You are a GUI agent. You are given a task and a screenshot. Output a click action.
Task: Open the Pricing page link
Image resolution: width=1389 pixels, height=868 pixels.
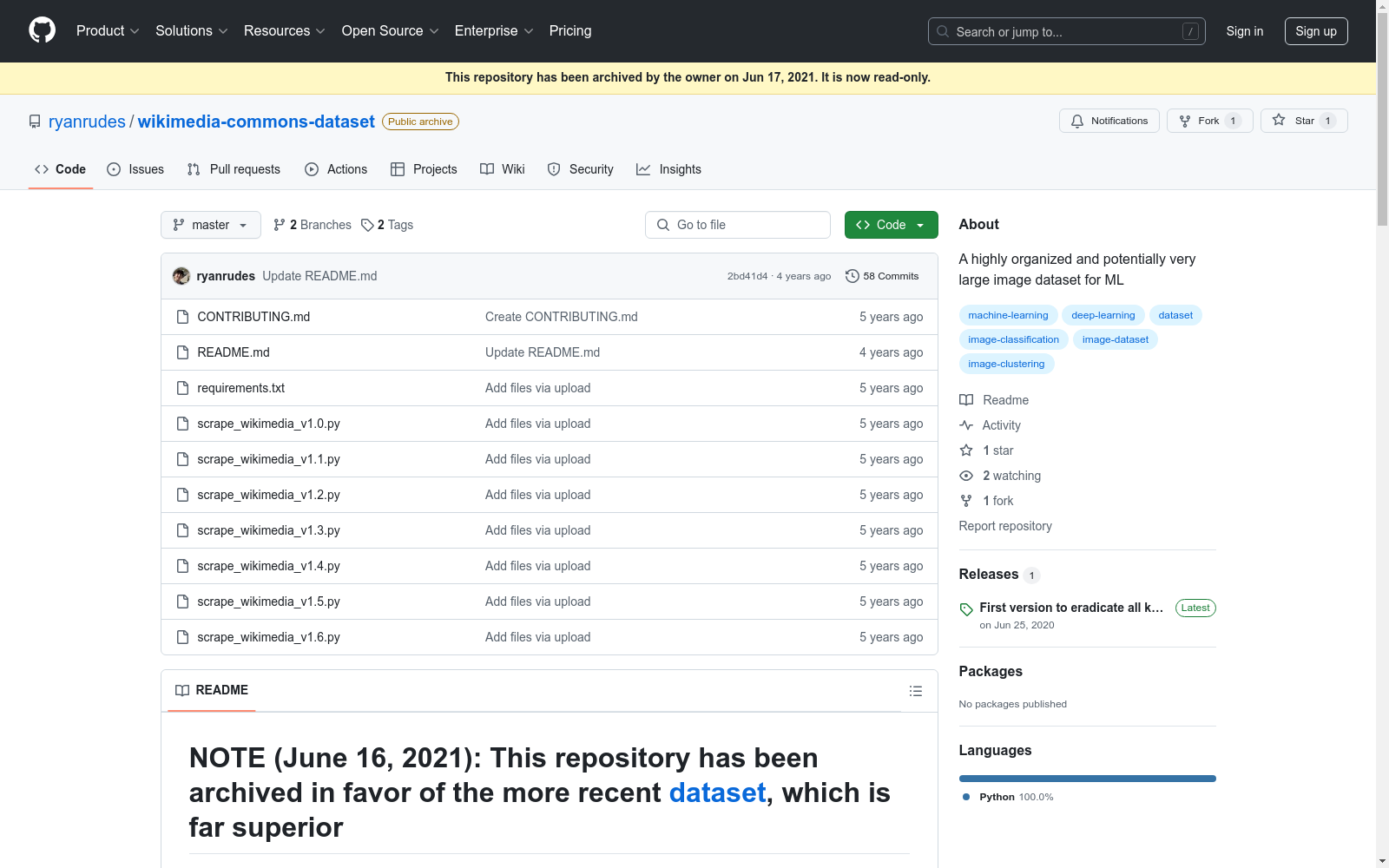570,30
